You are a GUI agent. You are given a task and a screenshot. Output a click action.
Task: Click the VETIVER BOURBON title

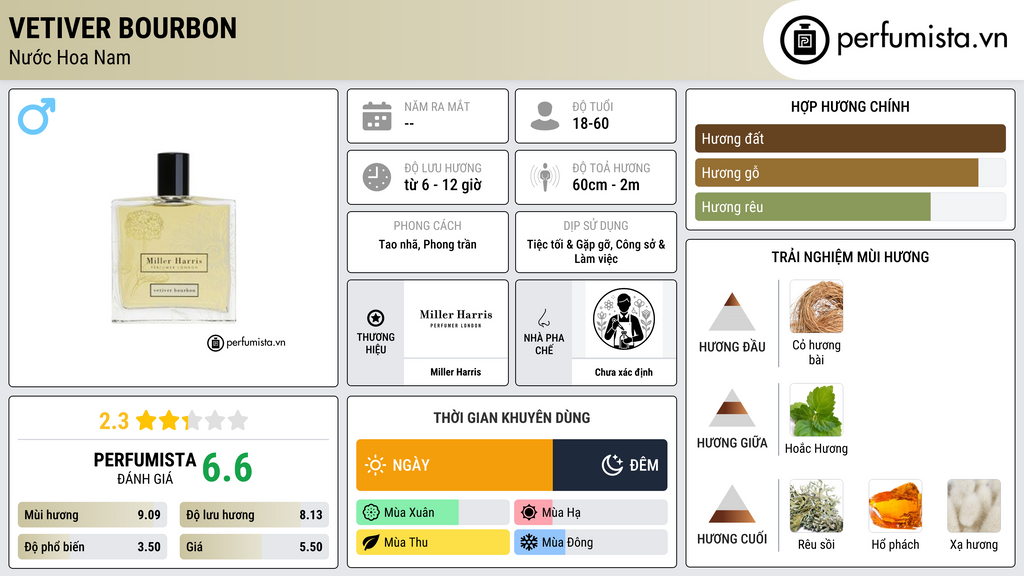[x=123, y=28]
